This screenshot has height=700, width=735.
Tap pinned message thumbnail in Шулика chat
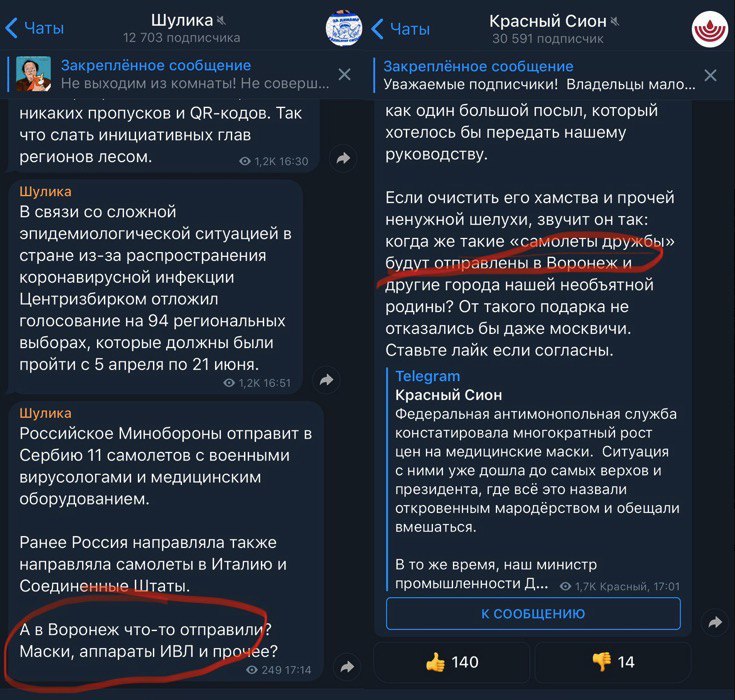pyautogui.click(x=34, y=74)
